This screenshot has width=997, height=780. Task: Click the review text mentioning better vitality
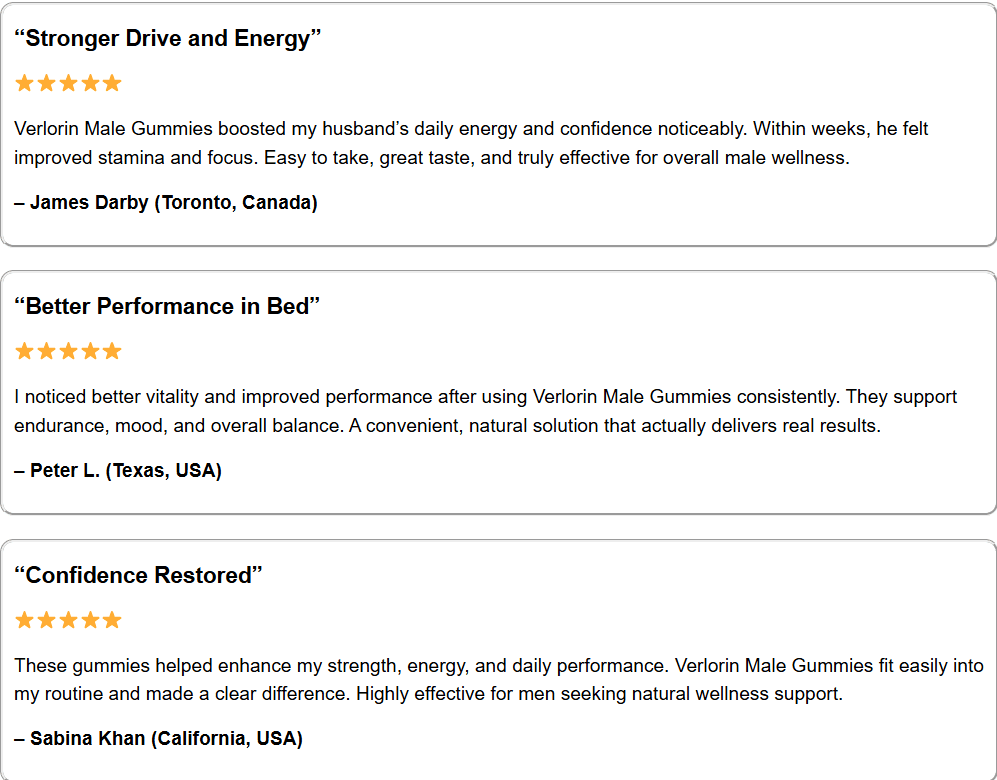tap(486, 411)
